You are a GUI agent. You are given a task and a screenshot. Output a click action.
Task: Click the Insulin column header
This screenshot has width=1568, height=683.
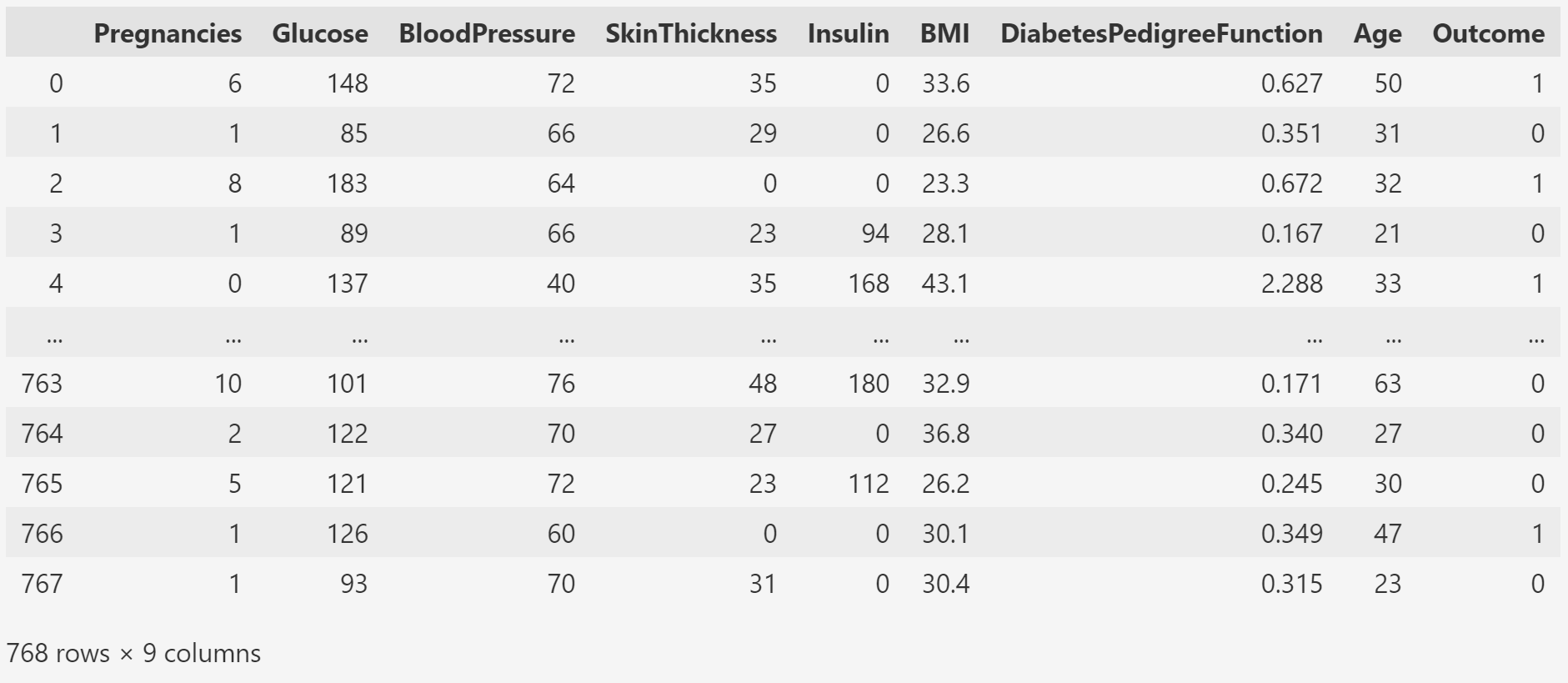click(848, 33)
